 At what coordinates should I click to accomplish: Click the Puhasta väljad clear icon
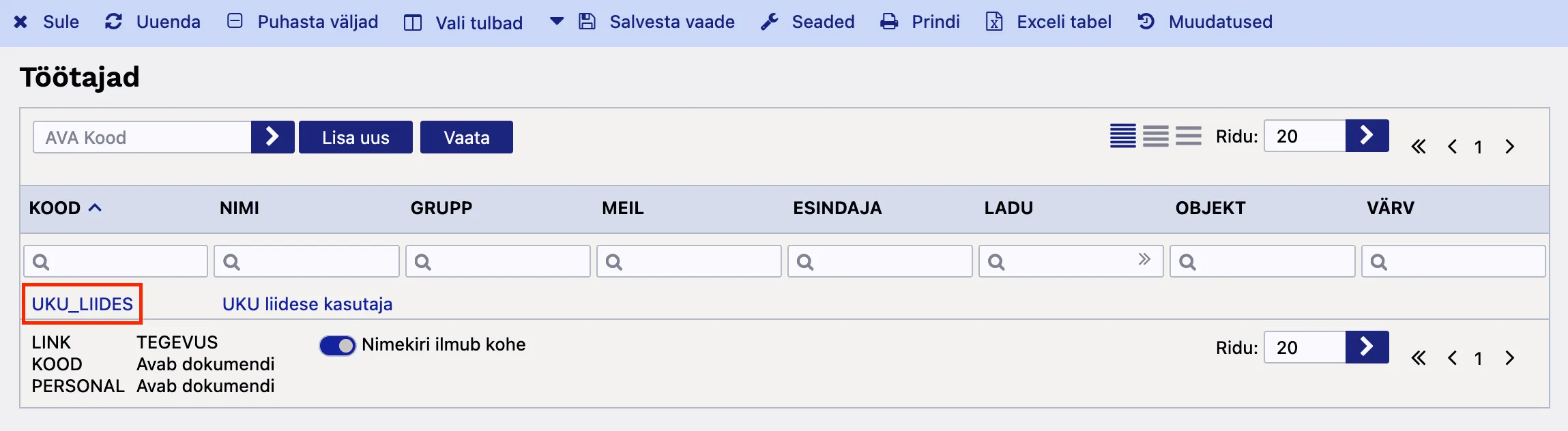(235, 22)
